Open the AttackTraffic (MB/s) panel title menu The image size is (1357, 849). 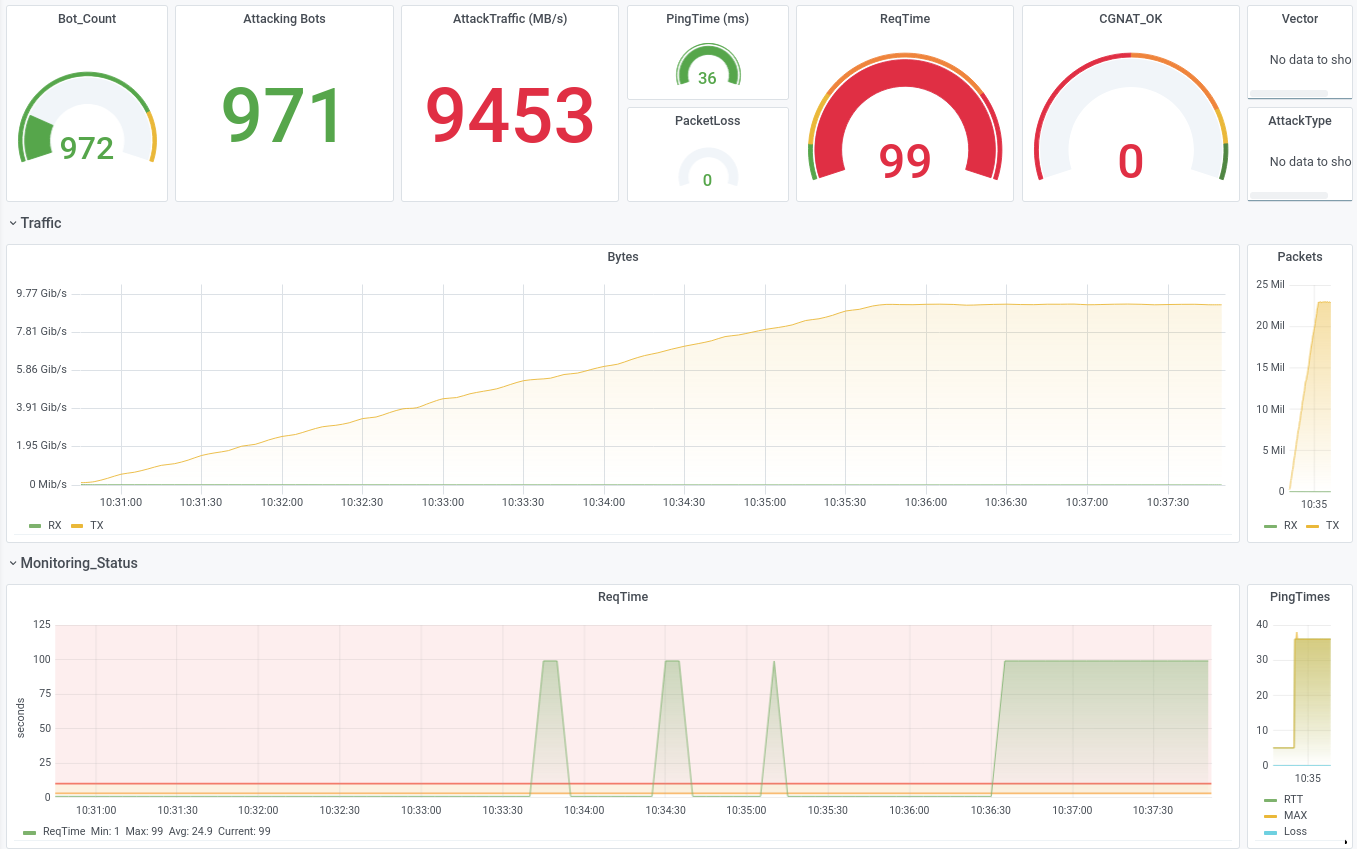pyautogui.click(x=510, y=19)
